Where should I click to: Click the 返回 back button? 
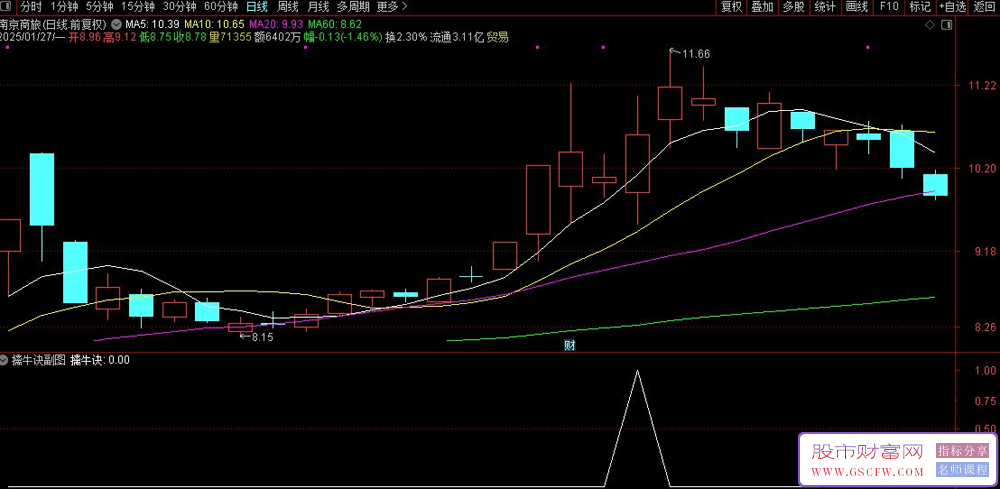point(984,7)
